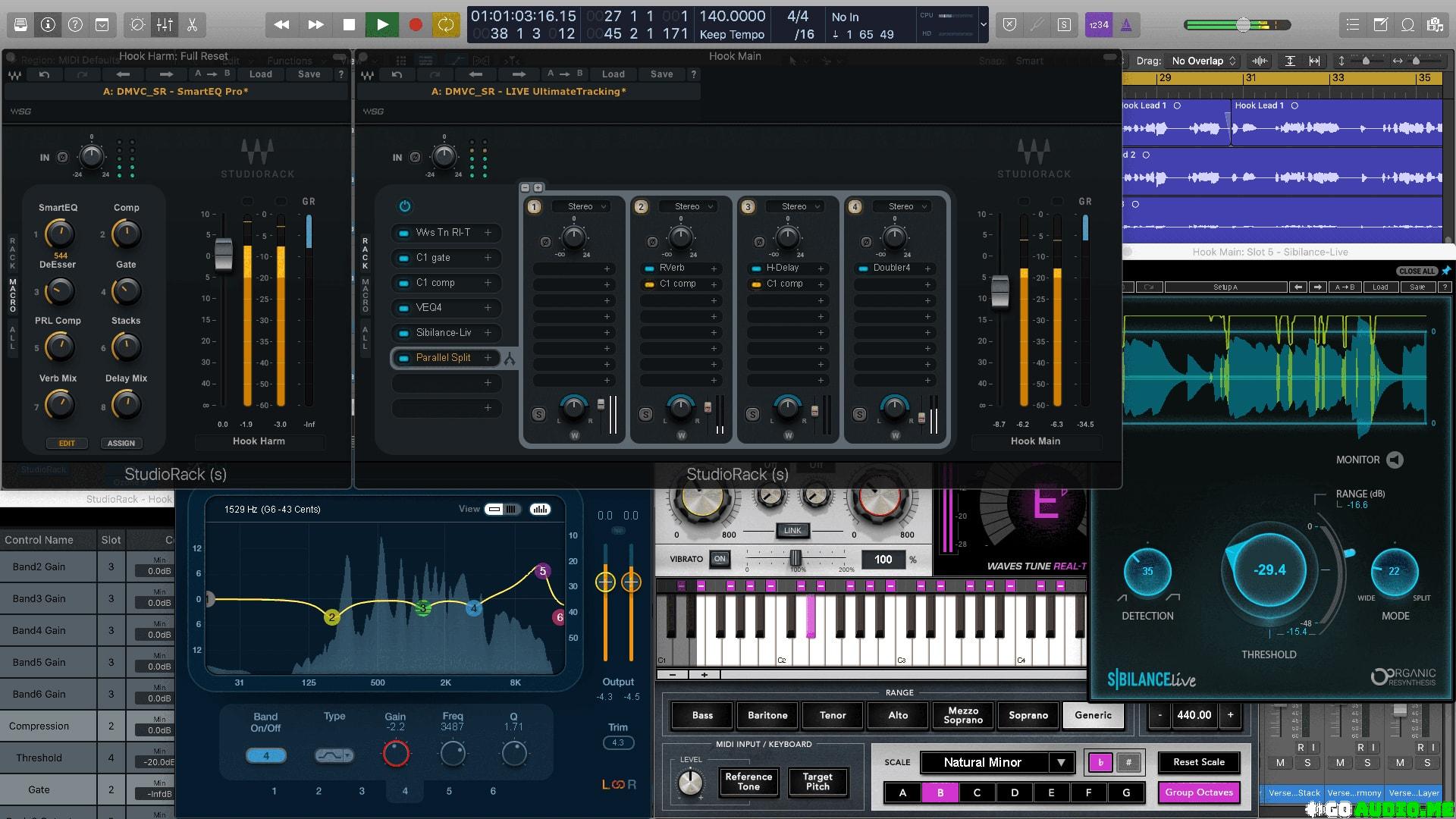The width and height of the screenshot is (1456, 819).
Task: Toggle Vibrato ON button in Waves Tune
Action: pos(720,559)
